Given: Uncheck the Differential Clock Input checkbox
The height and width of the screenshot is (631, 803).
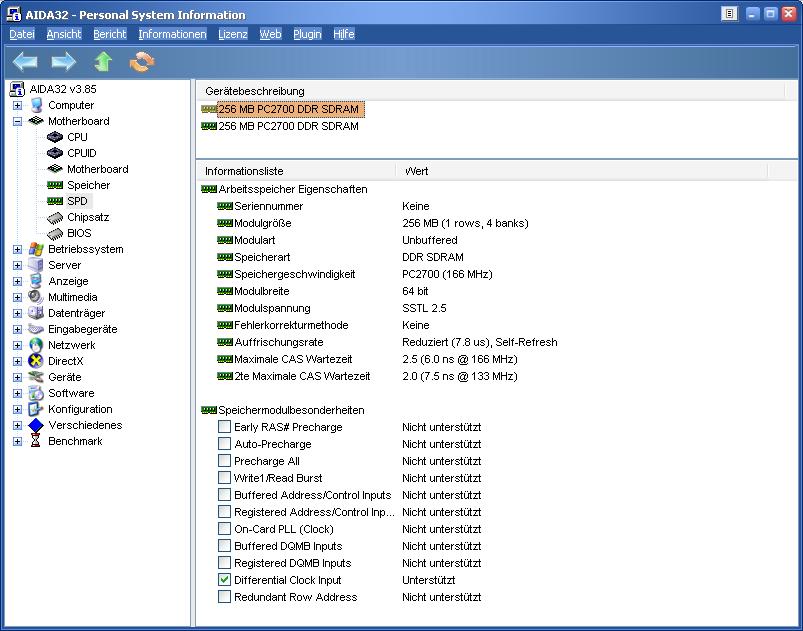Looking at the screenshot, I should tap(224, 580).
